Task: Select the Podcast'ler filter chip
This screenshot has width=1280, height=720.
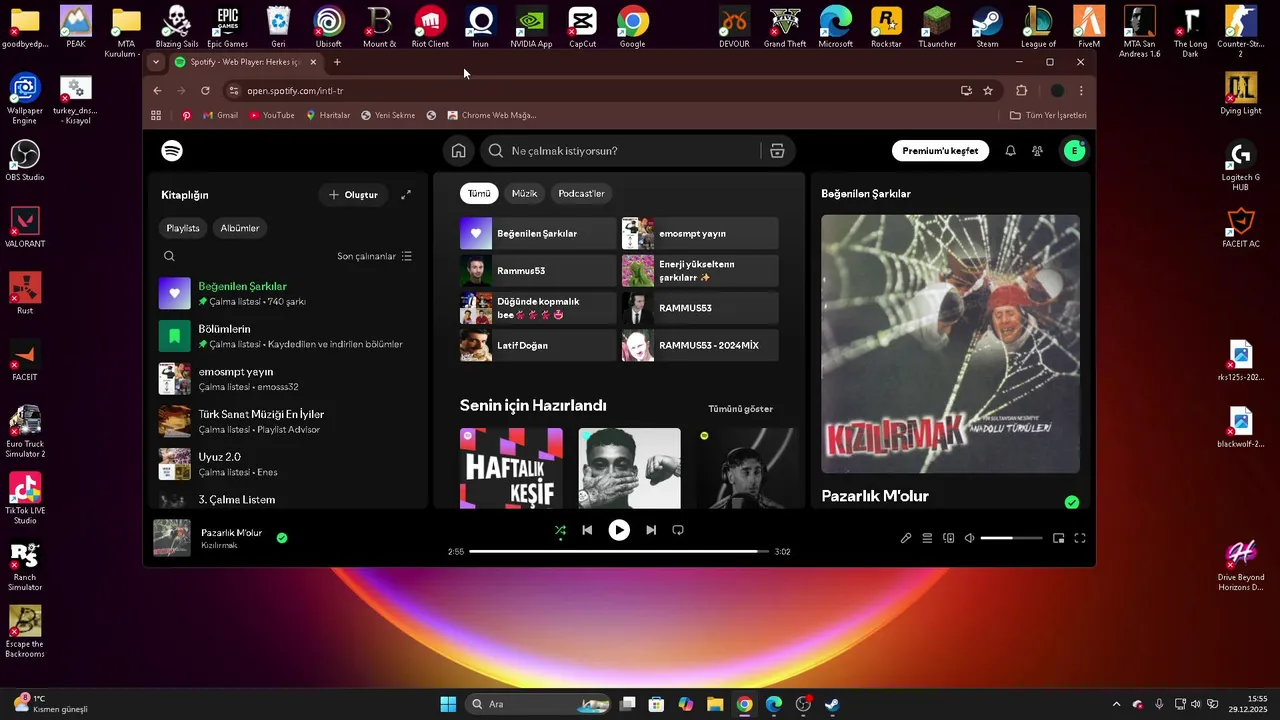Action: point(581,193)
